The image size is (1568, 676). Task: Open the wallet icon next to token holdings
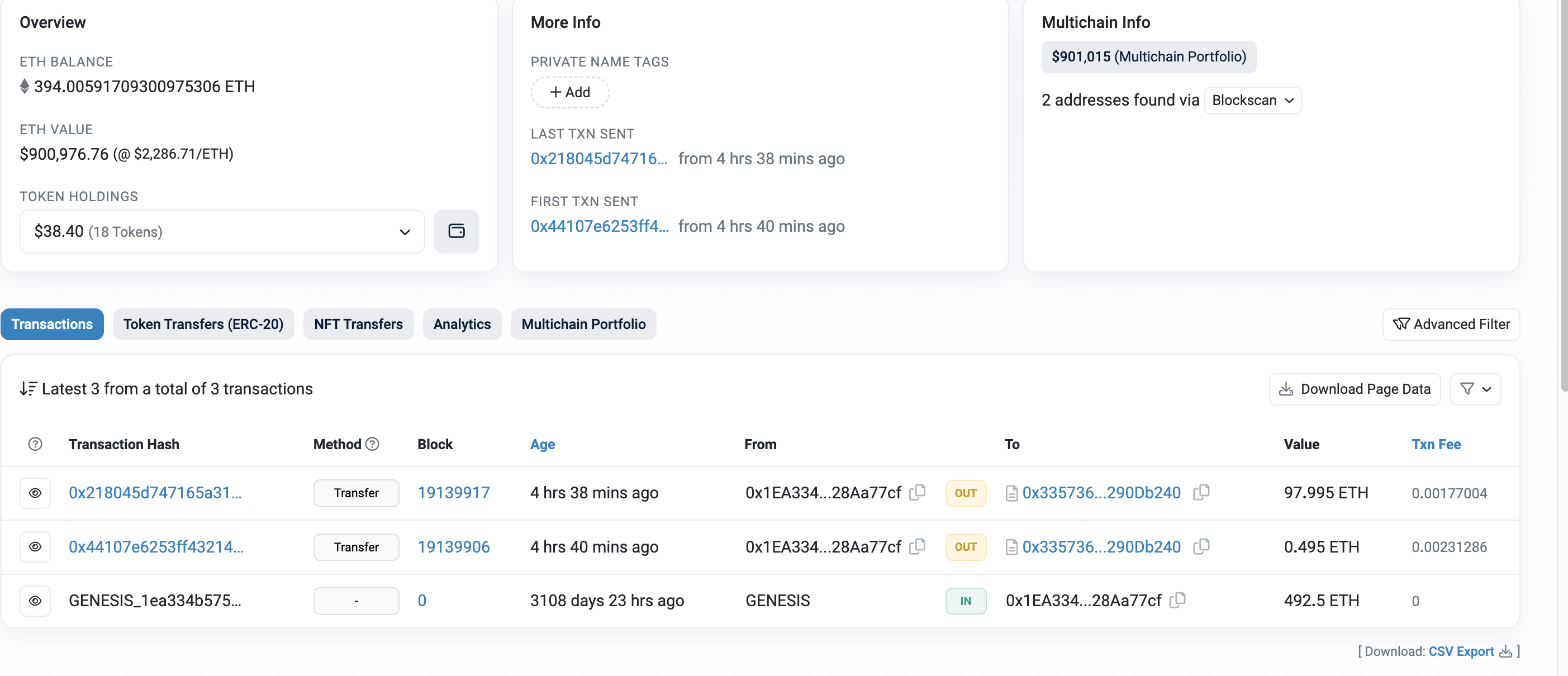coord(456,231)
